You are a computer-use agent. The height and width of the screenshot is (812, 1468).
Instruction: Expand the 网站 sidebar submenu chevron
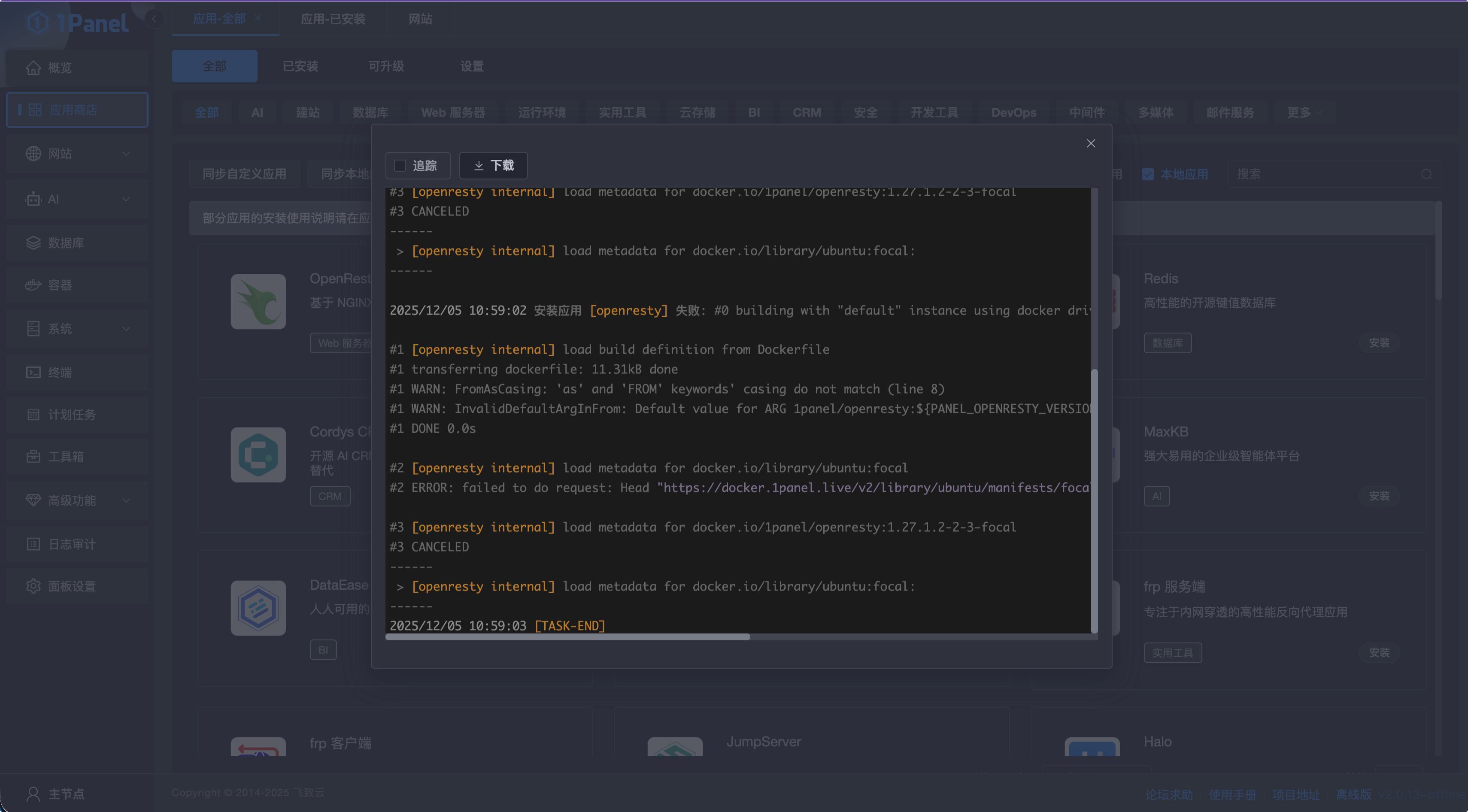126,154
